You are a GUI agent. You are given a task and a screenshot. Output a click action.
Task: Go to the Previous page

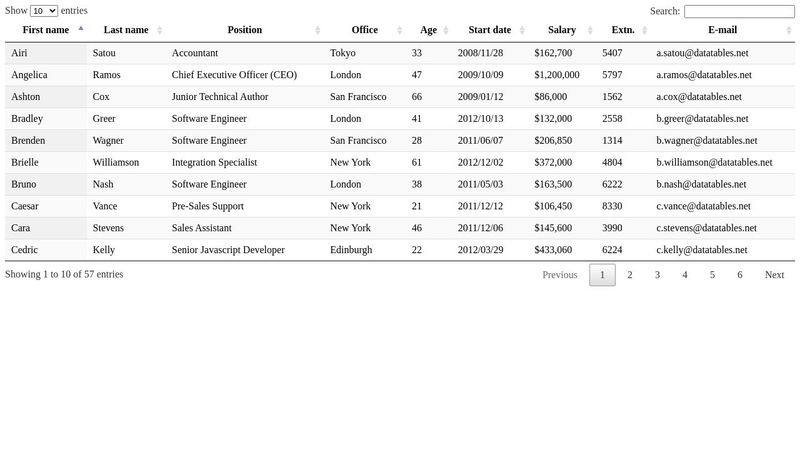click(x=560, y=275)
